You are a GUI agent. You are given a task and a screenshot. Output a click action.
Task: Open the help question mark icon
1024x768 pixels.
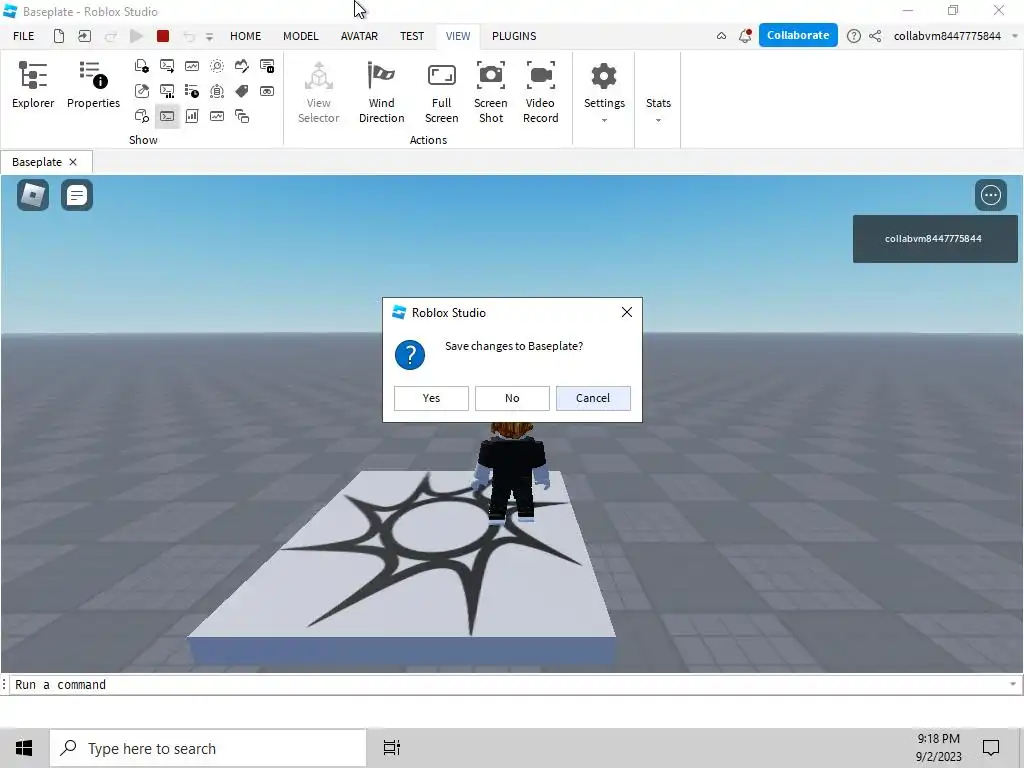[854, 36]
